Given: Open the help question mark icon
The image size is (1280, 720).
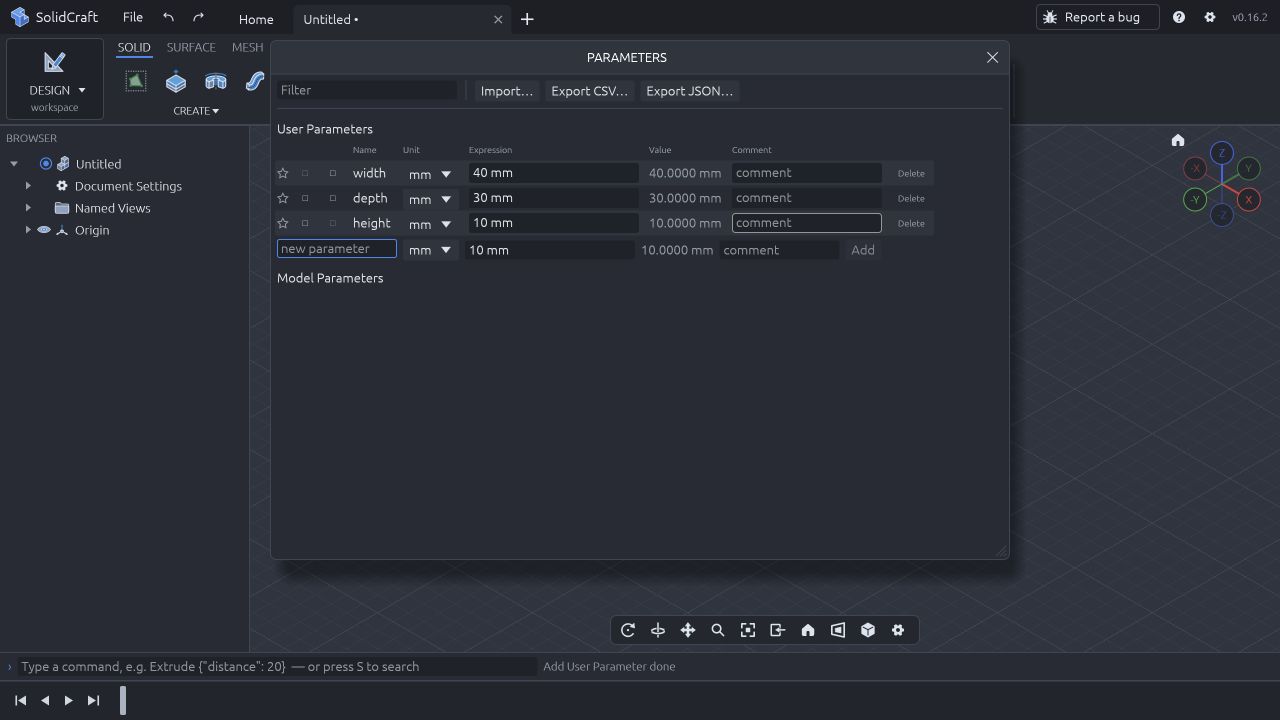Looking at the screenshot, I should [1179, 17].
